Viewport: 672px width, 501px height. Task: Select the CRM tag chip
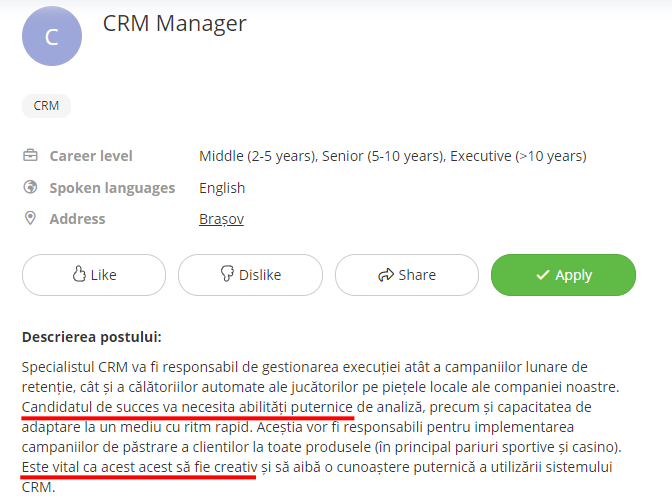(x=46, y=105)
